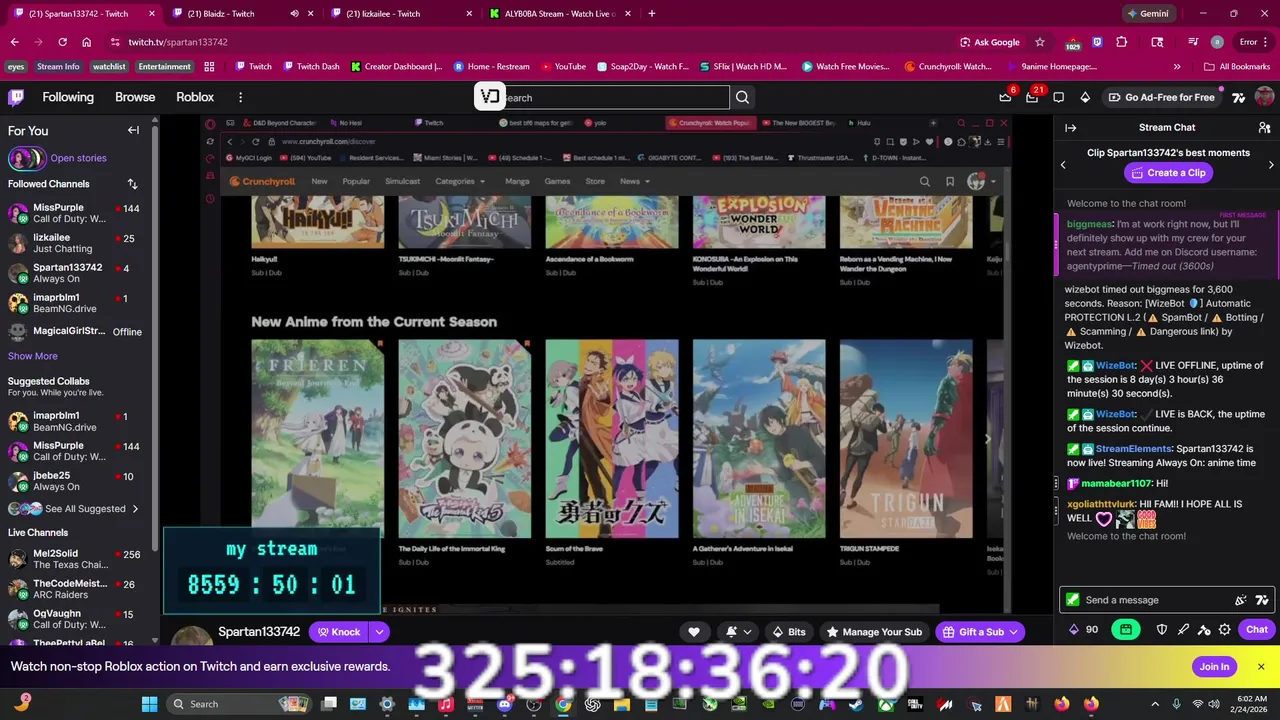Image resolution: width=1280 pixels, height=720 pixels.
Task: Click the Twitch logo home icon
Action: coord(16,97)
